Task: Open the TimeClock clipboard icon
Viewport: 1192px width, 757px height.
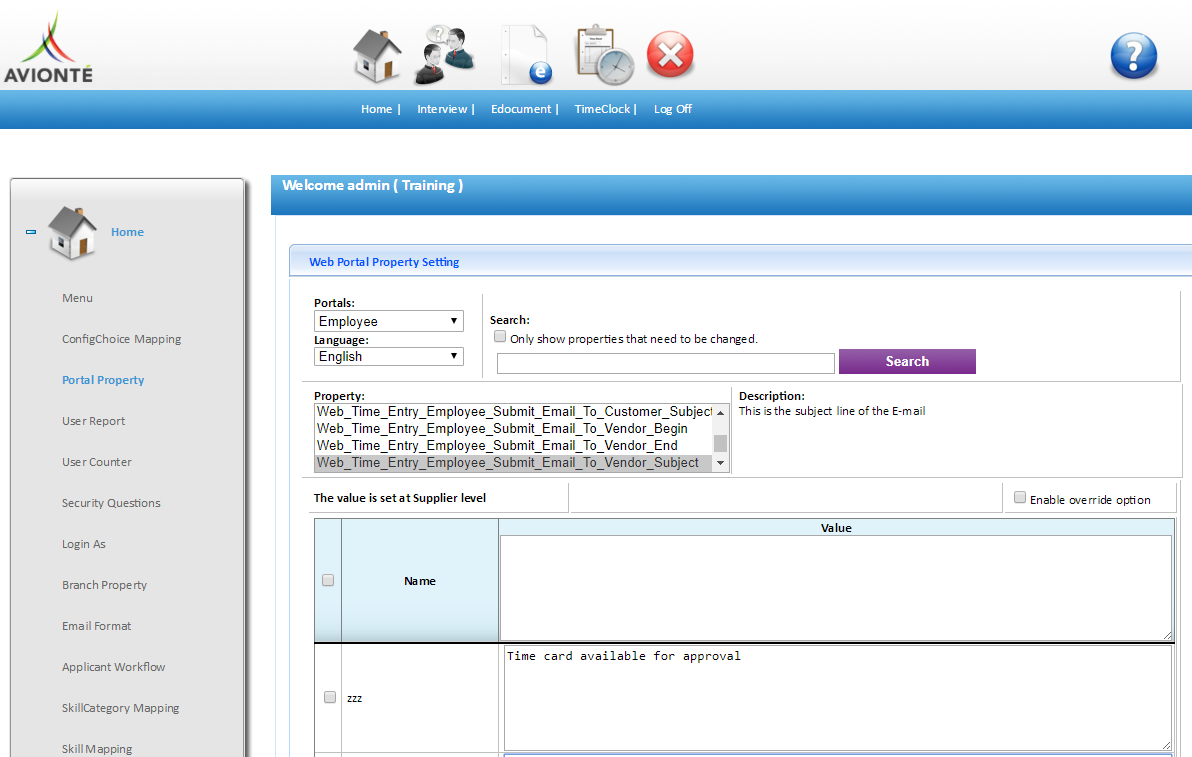Action: 604,55
